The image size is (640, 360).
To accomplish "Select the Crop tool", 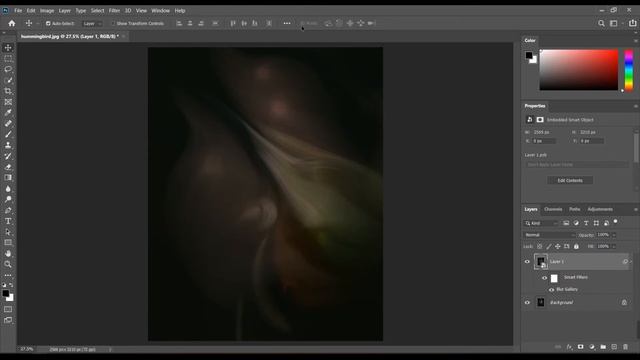I will pos(8,91).
